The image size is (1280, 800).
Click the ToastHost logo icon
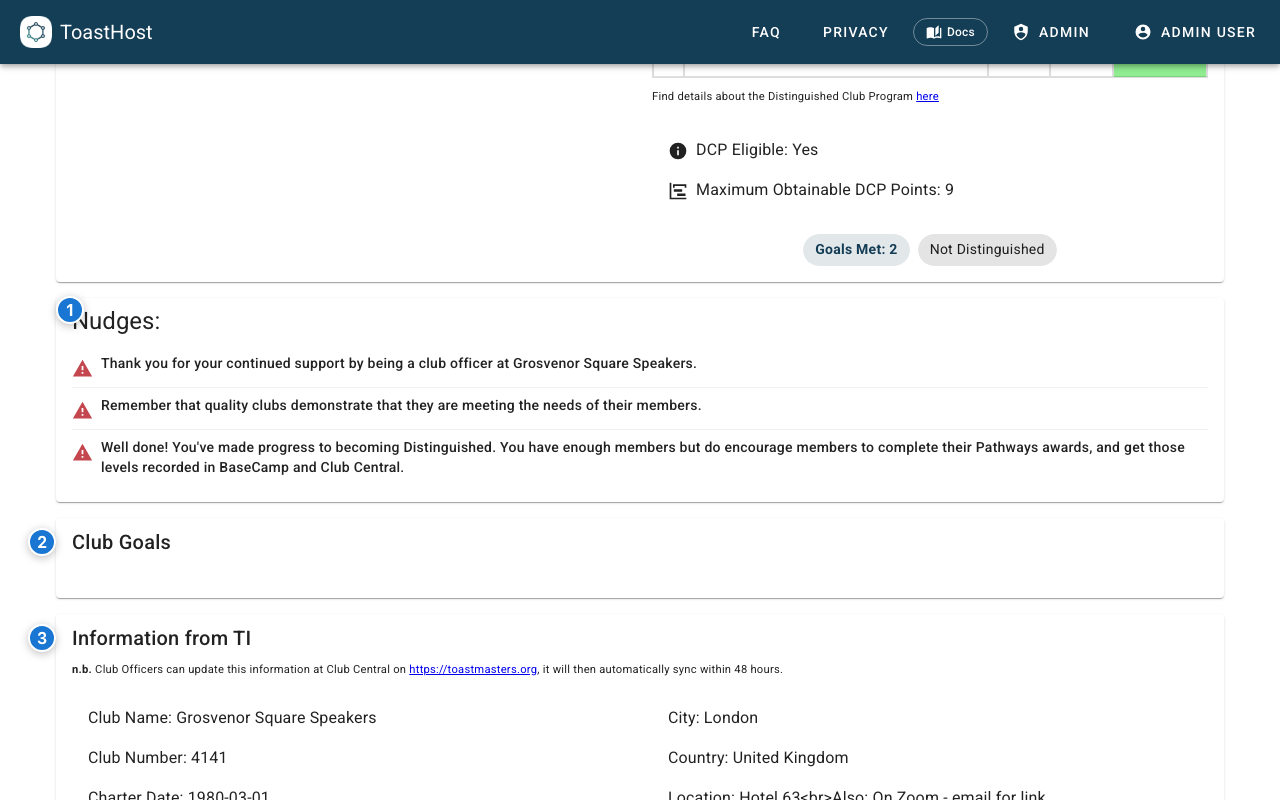(36, 32)
